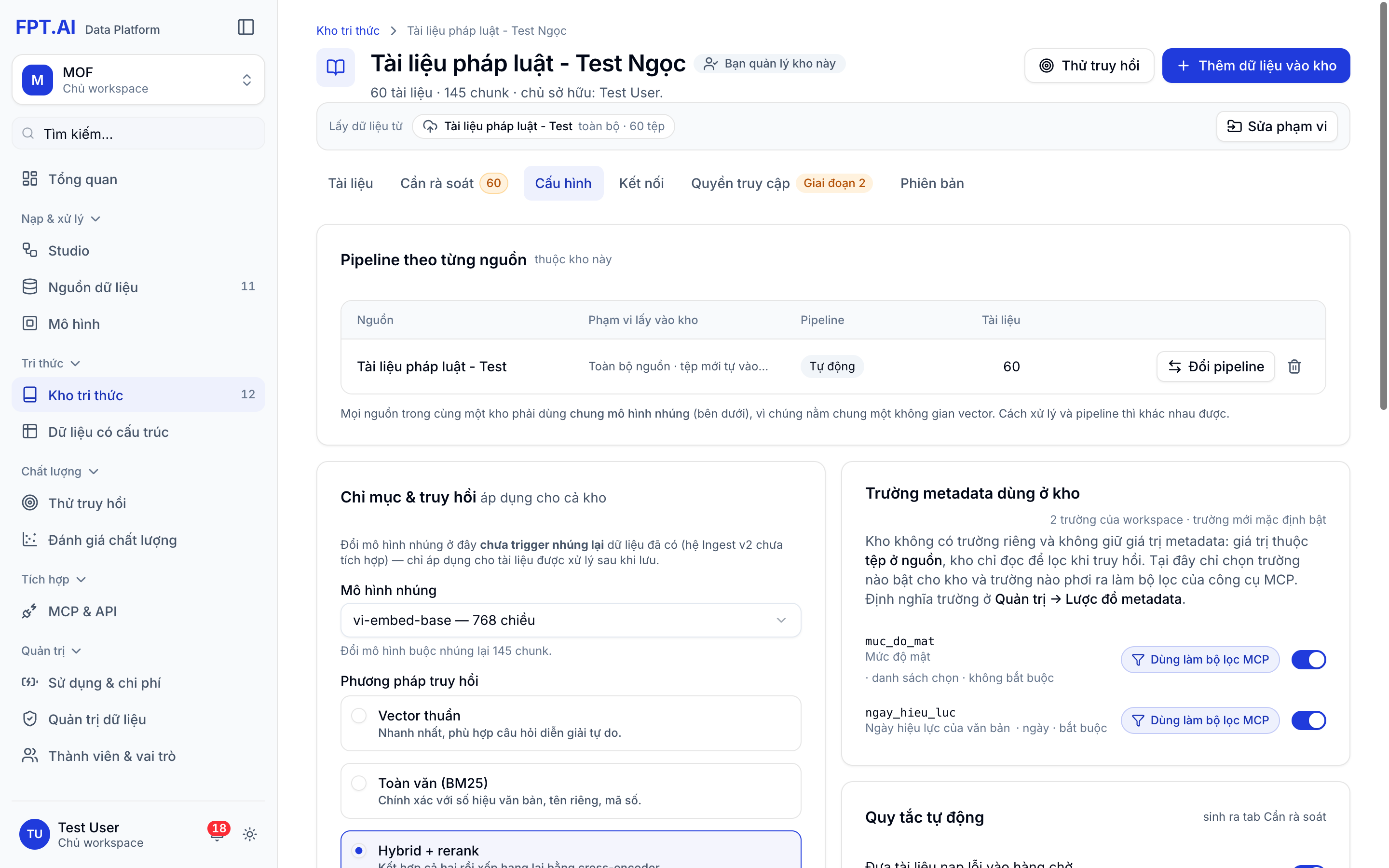Select Toàn văn (BM25) retrieval method
The image size is (1389, 868).
[x=571, y=790]
